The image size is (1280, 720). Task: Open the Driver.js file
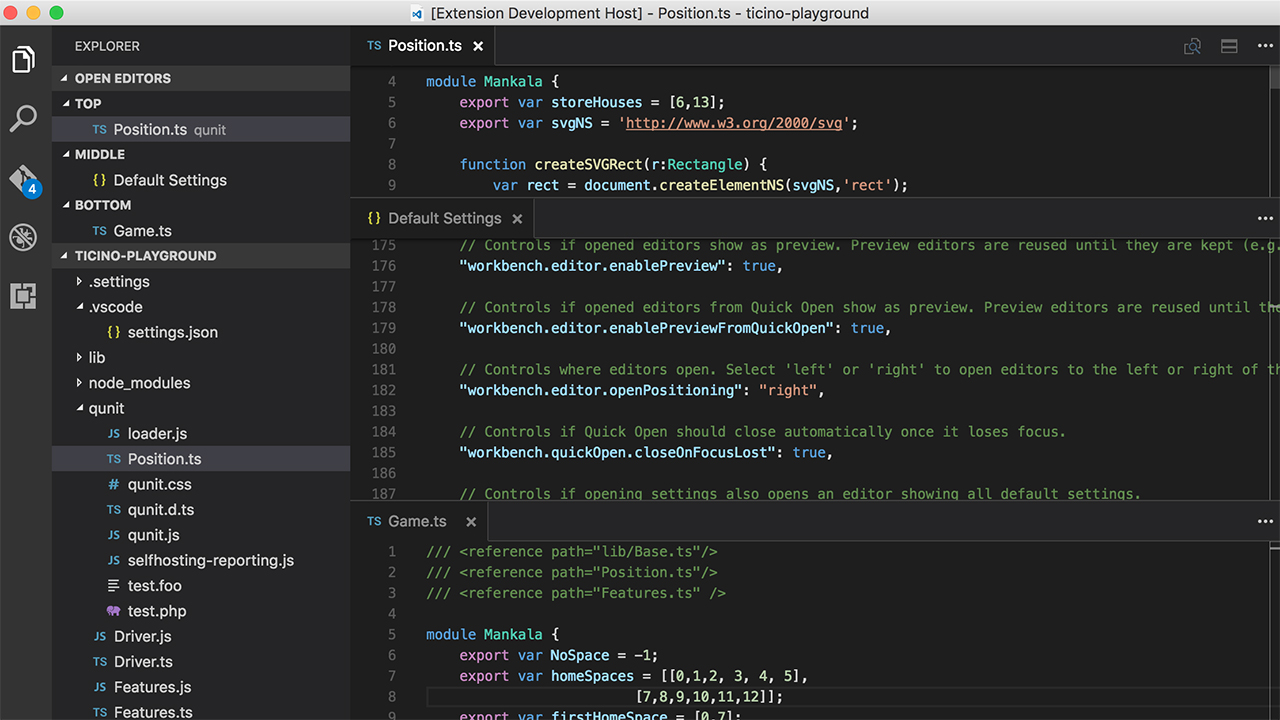click(140, 636)
